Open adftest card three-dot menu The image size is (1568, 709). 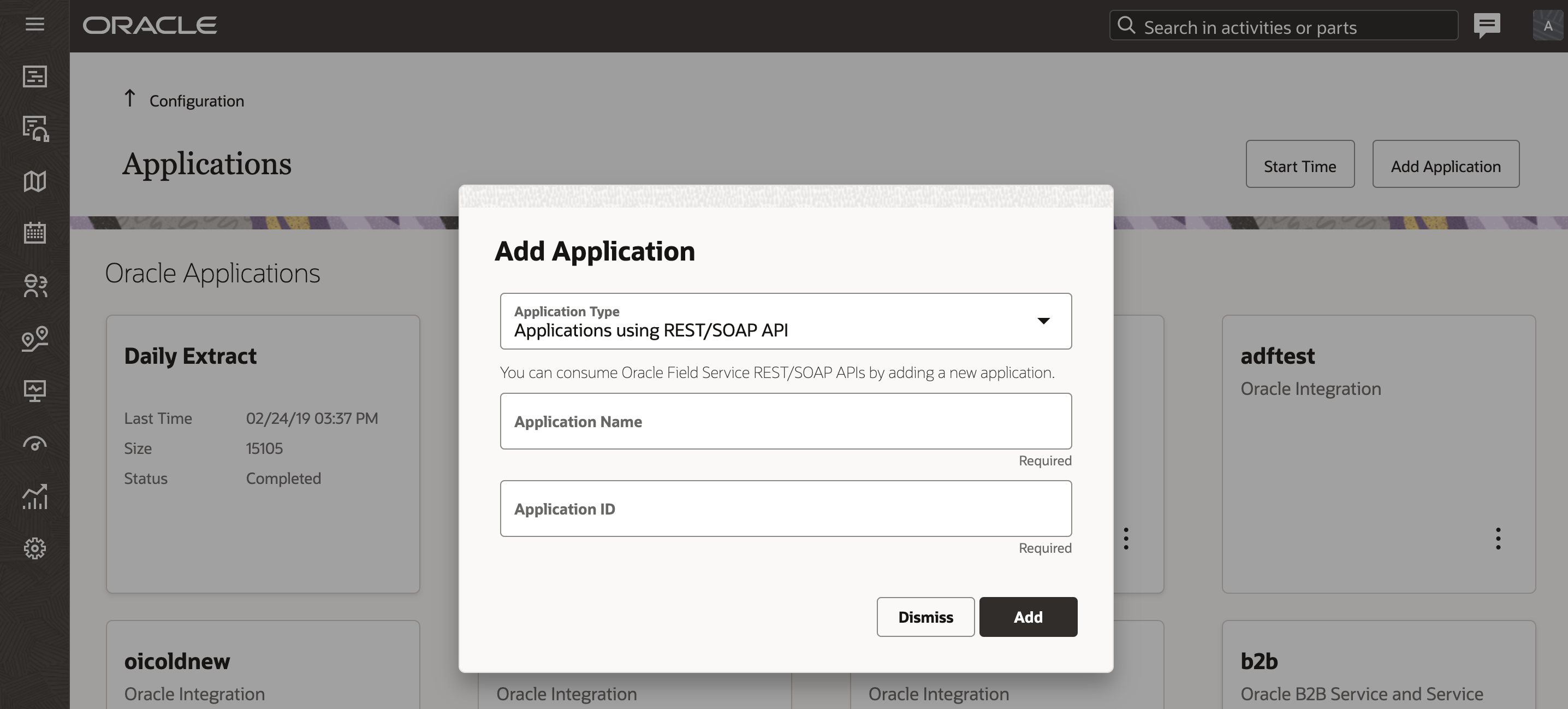[1498, 539]
